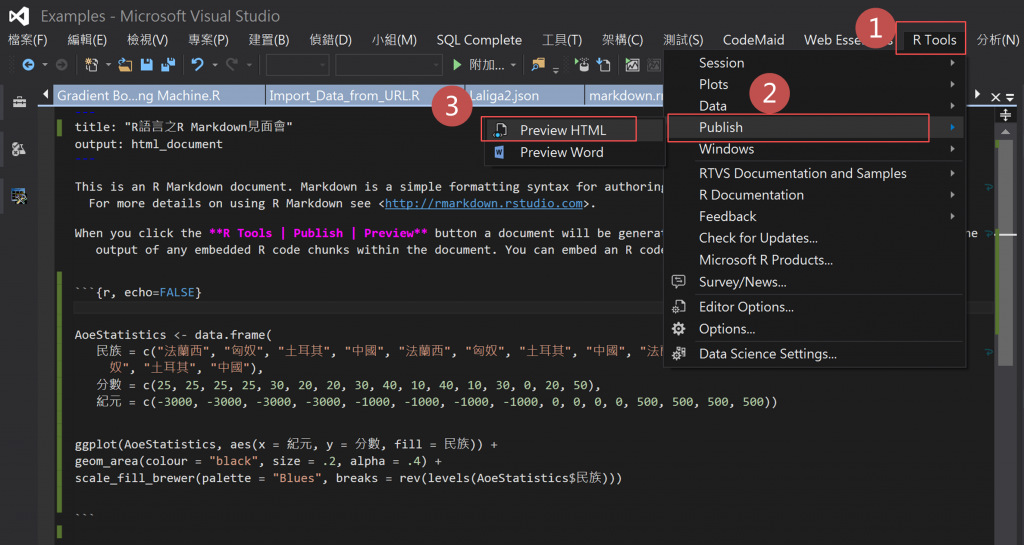Click the Visual Studio logo icon
The width and height of the screenshot is (1024, 545).
19,16
